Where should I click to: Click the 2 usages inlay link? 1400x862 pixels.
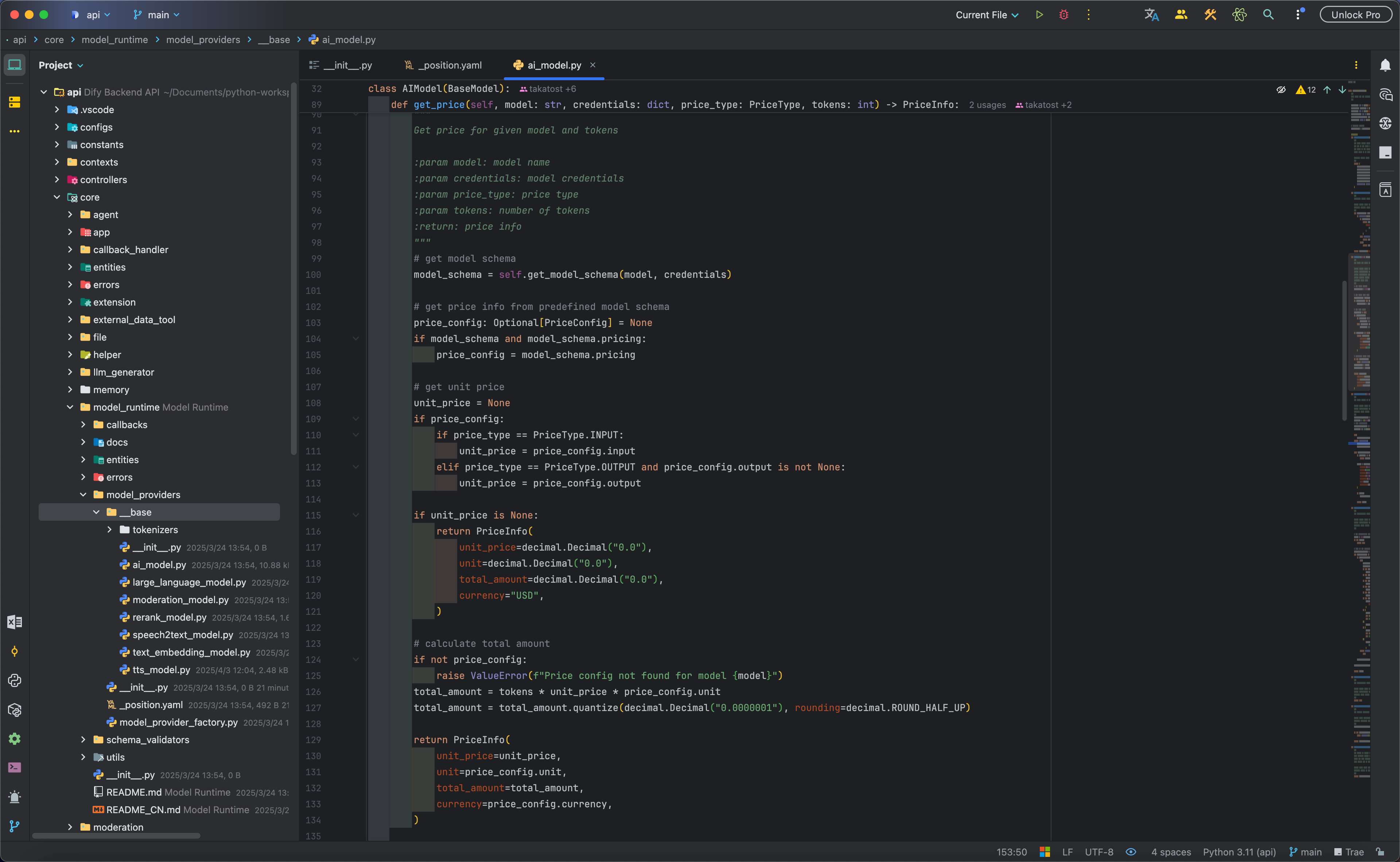pos(987,105)
